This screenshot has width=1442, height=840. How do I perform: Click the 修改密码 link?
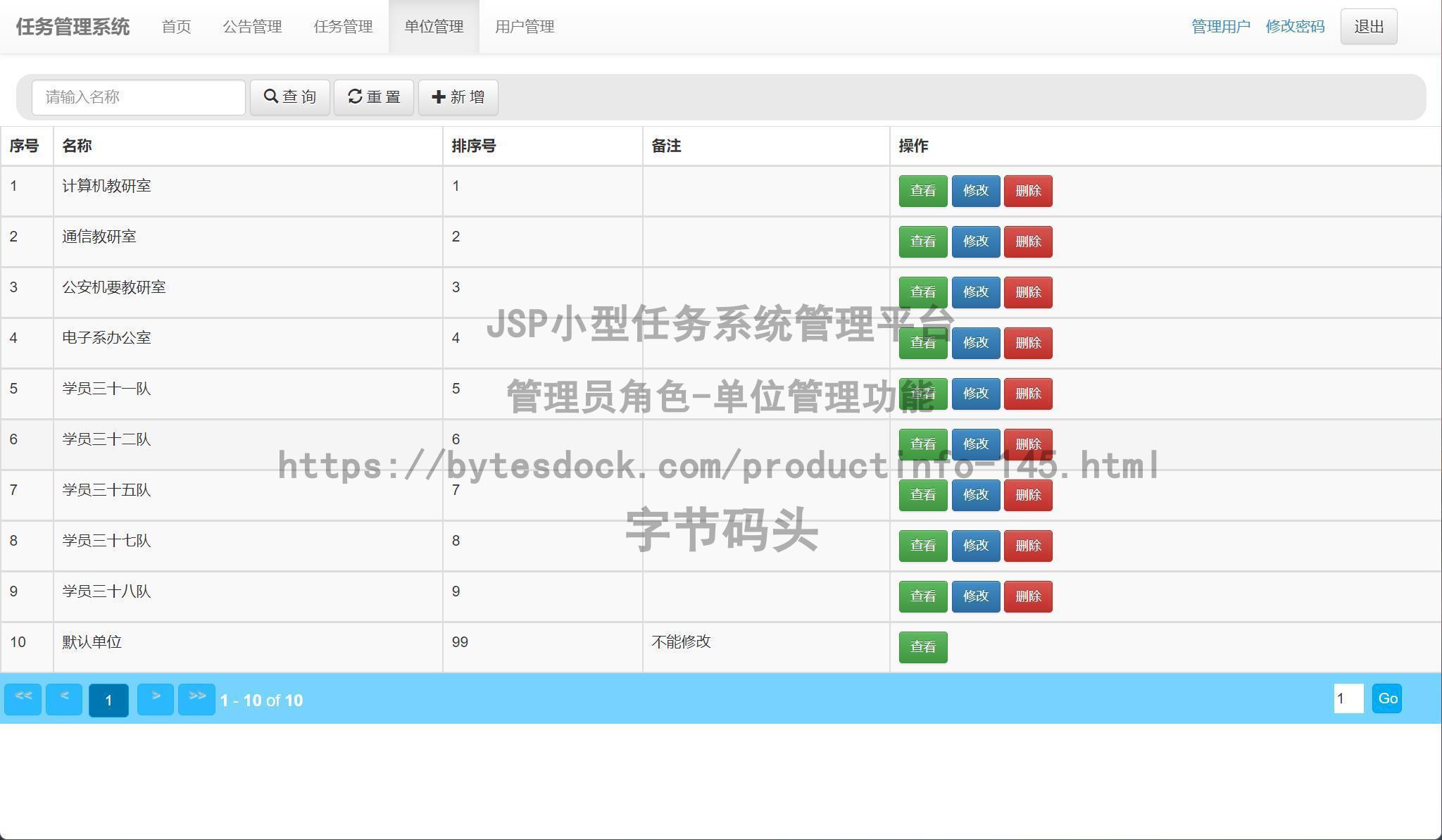click(1295, 27)
